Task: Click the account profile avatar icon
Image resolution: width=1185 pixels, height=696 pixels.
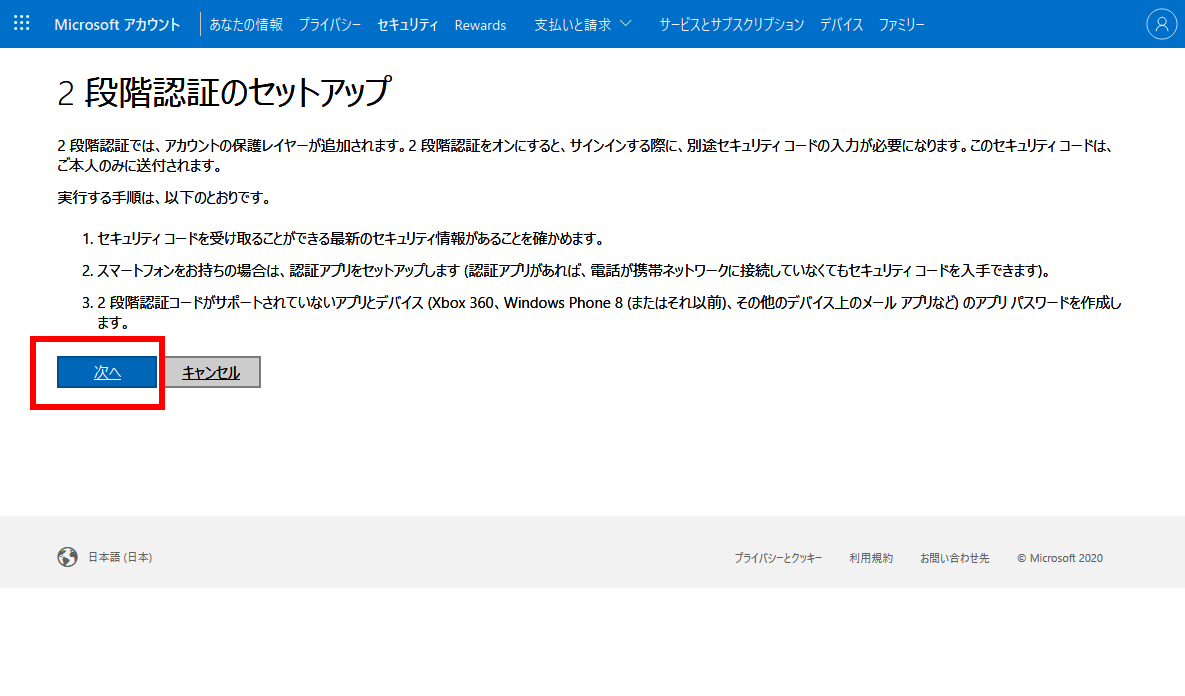Action: tap(1161, 25)
